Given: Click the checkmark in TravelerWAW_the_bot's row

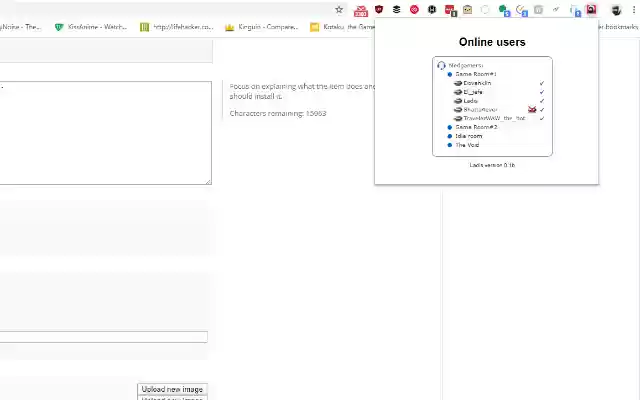Looking at the screenshot, I should tap(542, 118).
